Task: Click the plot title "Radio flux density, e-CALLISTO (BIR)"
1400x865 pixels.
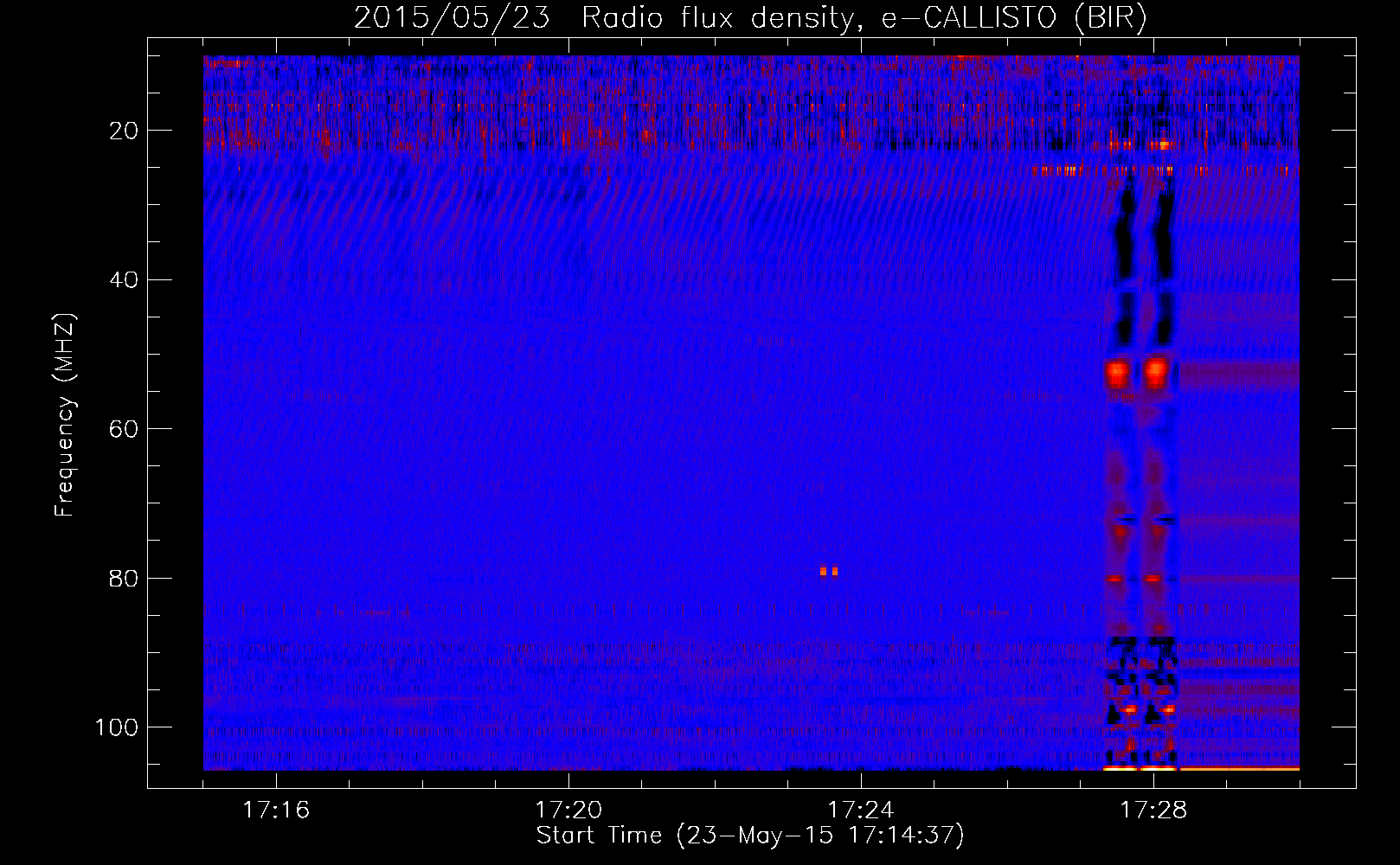Action: (864, 18)
